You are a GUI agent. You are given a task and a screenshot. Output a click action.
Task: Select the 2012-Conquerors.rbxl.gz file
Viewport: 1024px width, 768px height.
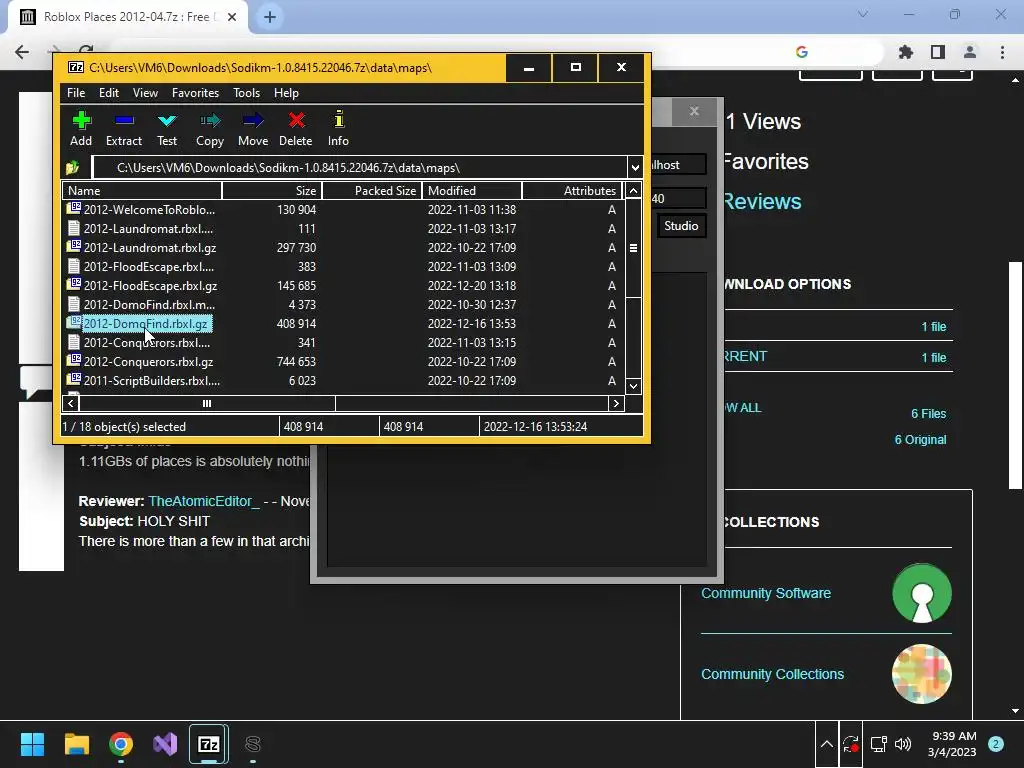(x=343, y=361)
